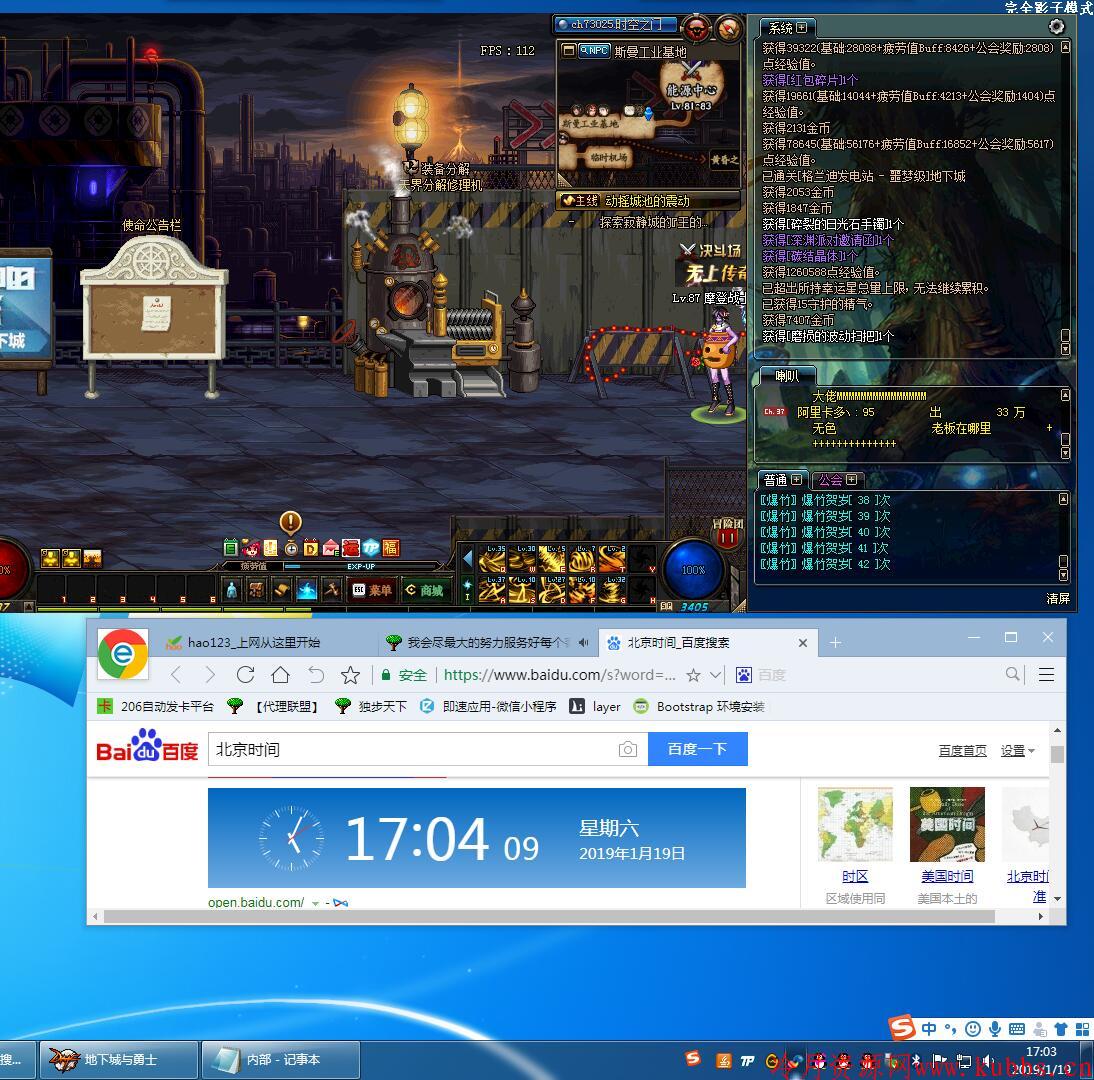The width and height of the screenshot is (1094, 1080).
Task: Switch to the 我会尽最大的努力 browser tab
Action: coord(488,643)
